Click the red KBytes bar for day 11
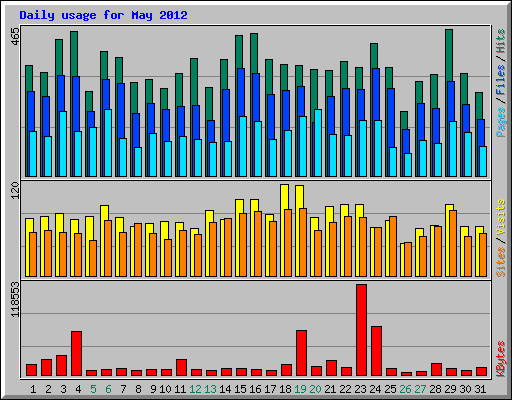This screenshot has width=512, height=400. (x=181, y=368)
